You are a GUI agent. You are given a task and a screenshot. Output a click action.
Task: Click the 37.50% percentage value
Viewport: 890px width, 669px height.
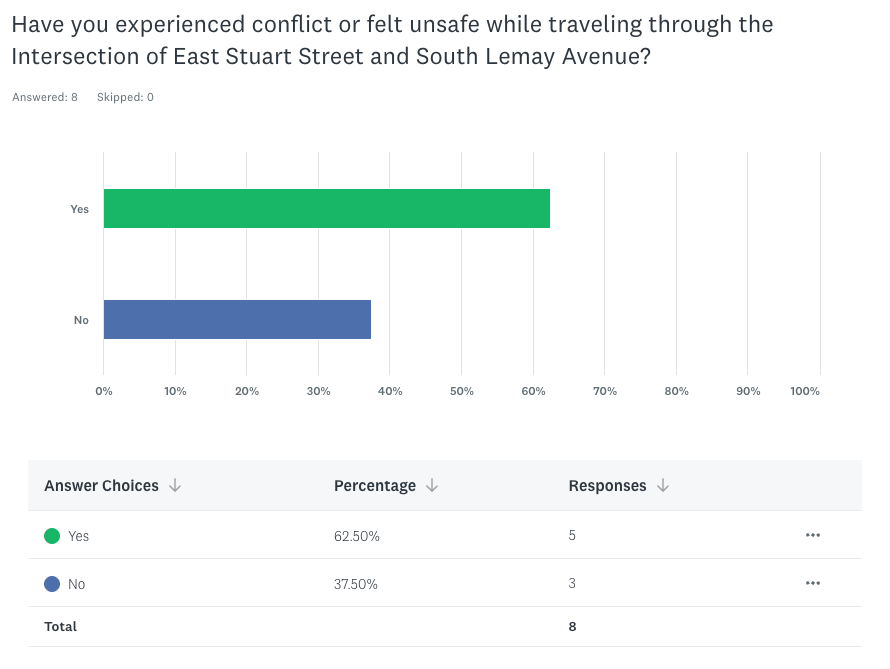point(356,584)
